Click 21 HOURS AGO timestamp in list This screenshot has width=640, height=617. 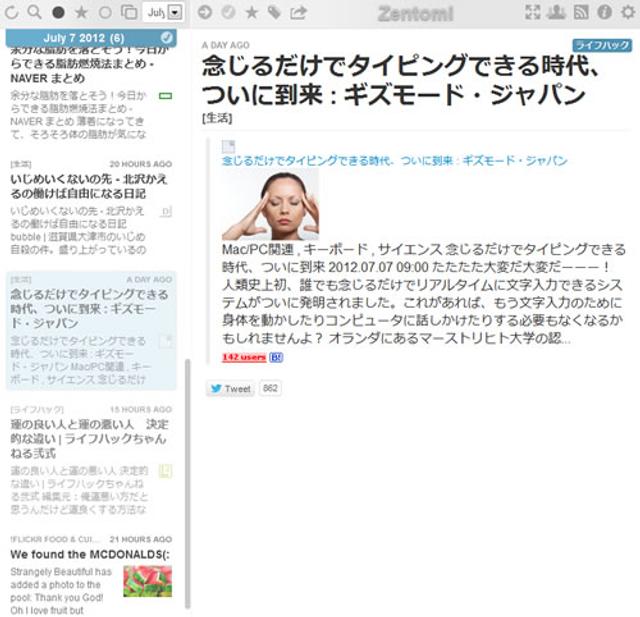point(141,539)
